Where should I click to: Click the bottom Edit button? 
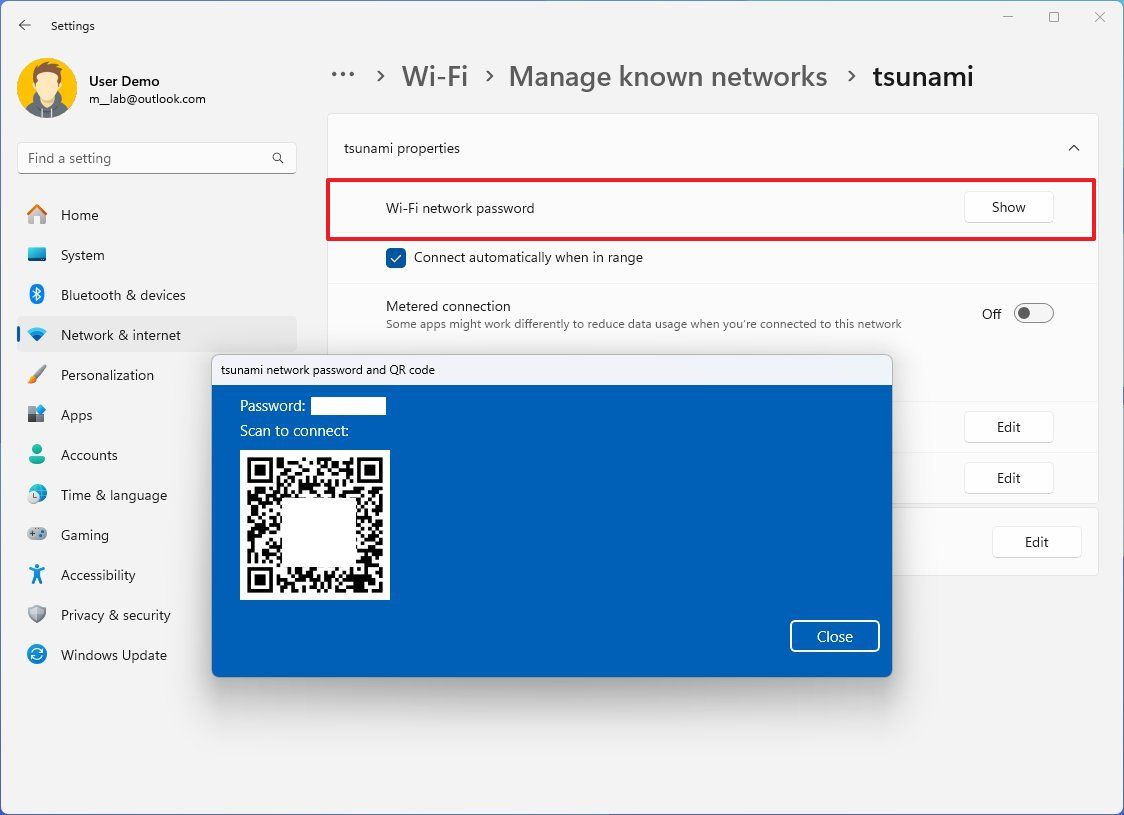[x=1037, y=542]
